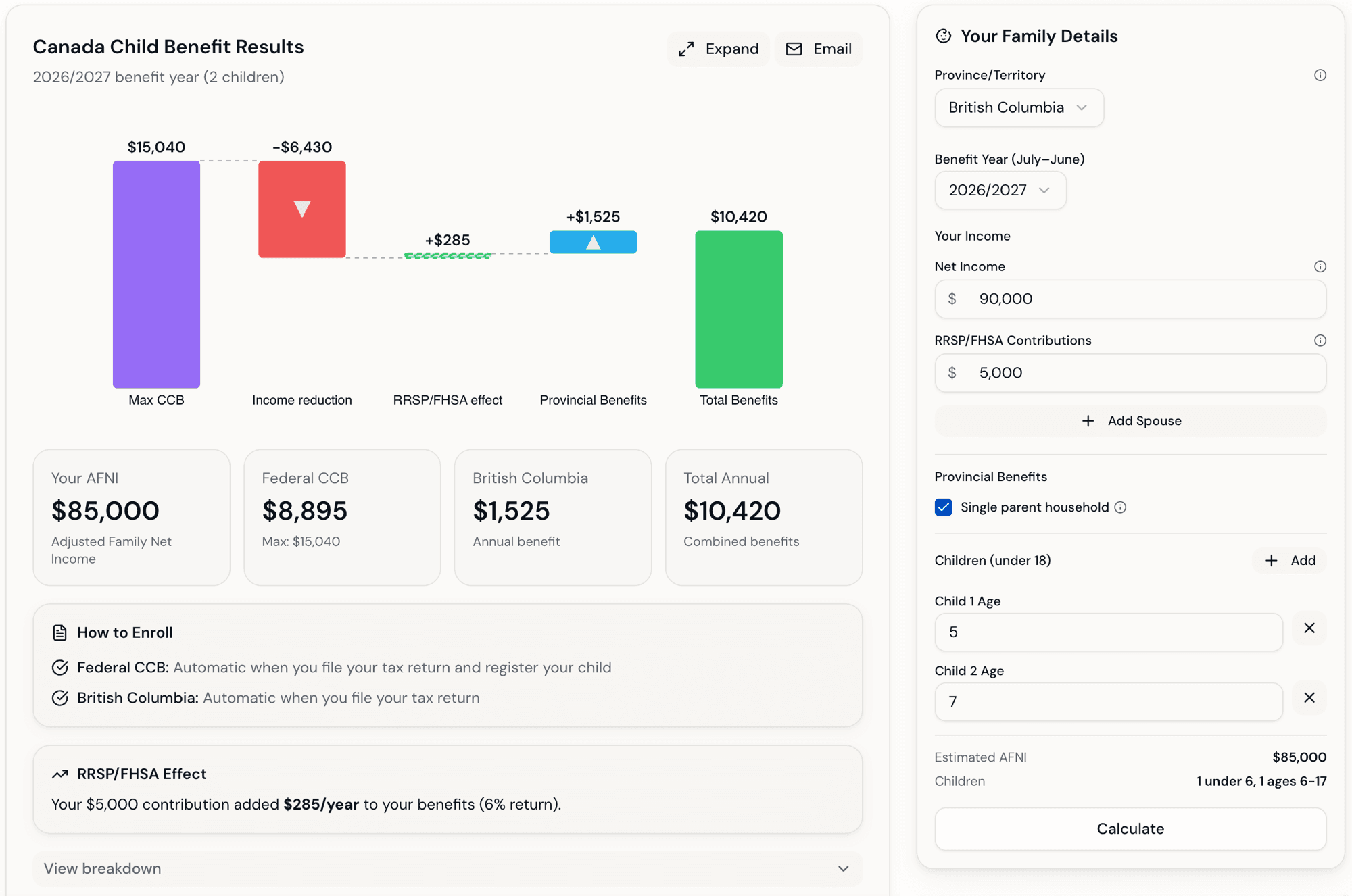This screenshot has width=1352, height=896.
Task: Click the "Max: $15,040" text
Action: [x=301, y=541]
